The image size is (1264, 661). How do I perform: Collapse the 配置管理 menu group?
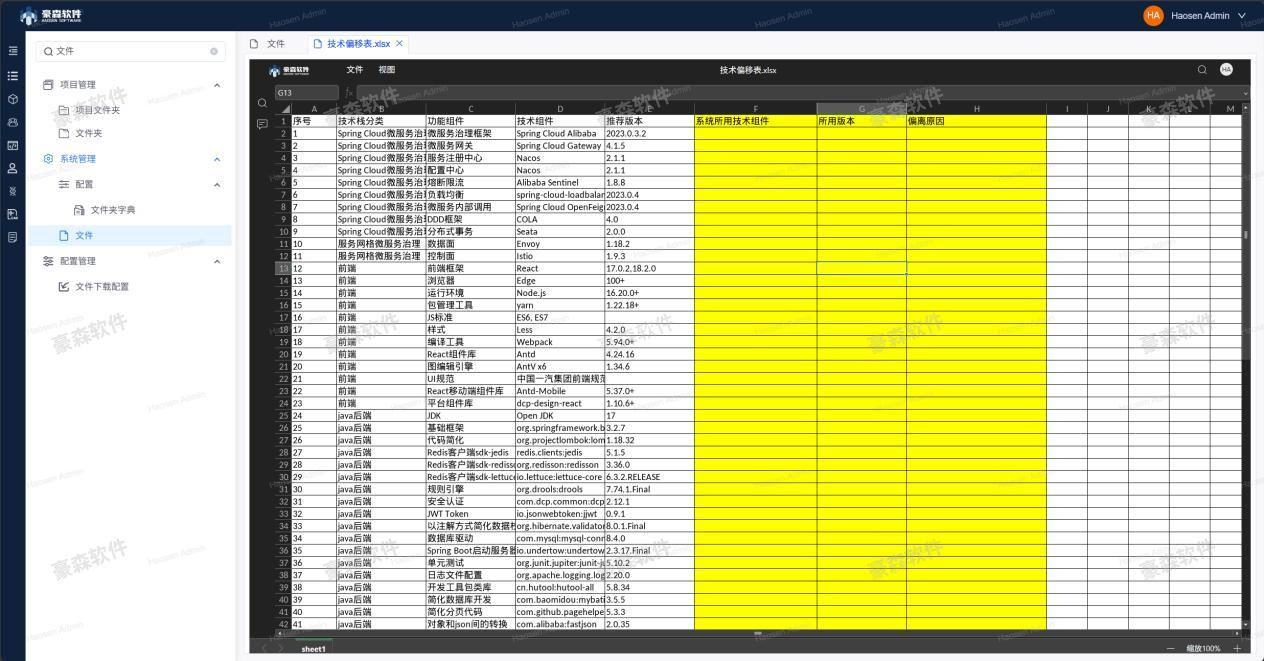pos(217,261)
